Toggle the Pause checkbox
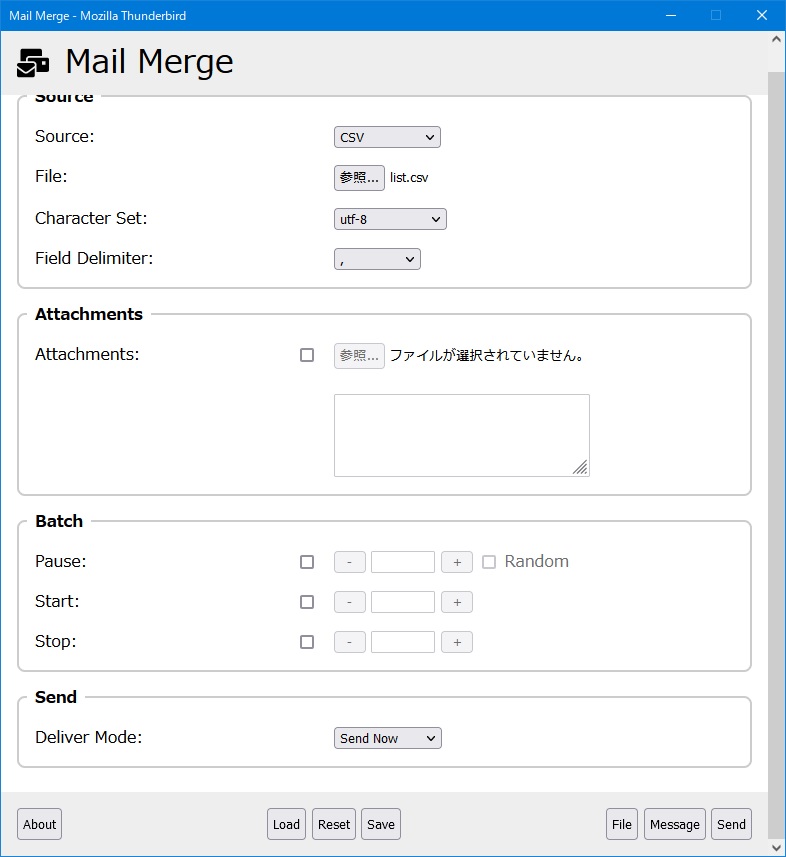786x857 pixels. [307, 562]
